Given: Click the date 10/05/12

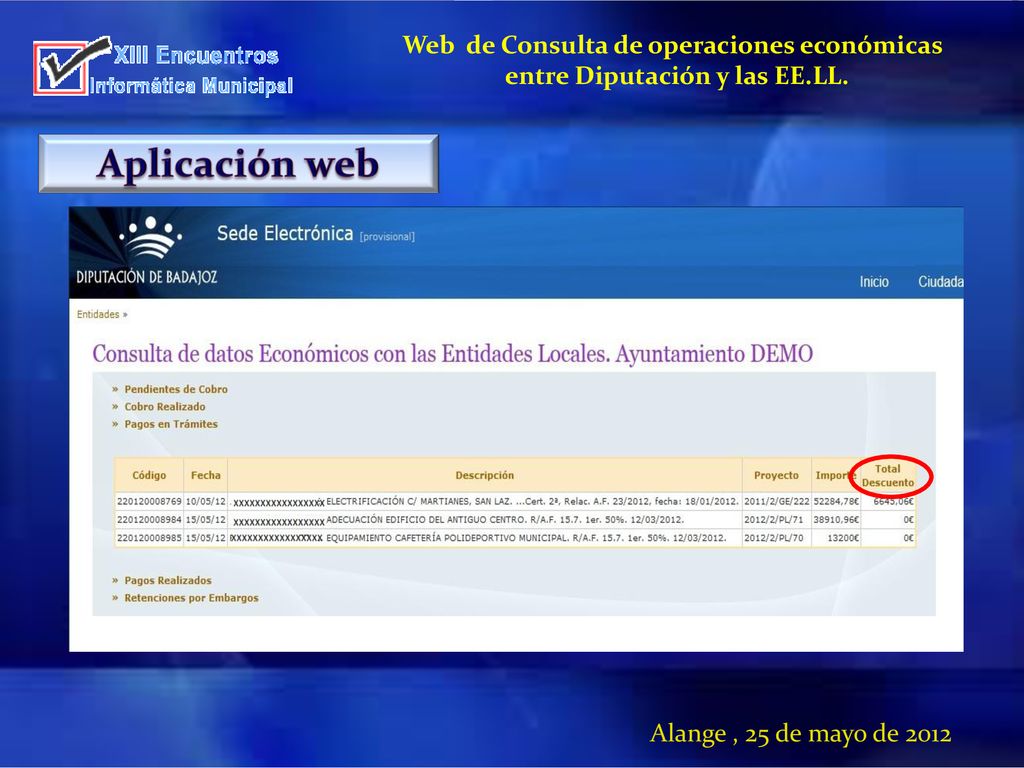Looking at the screenshot, I should point(206,502).
